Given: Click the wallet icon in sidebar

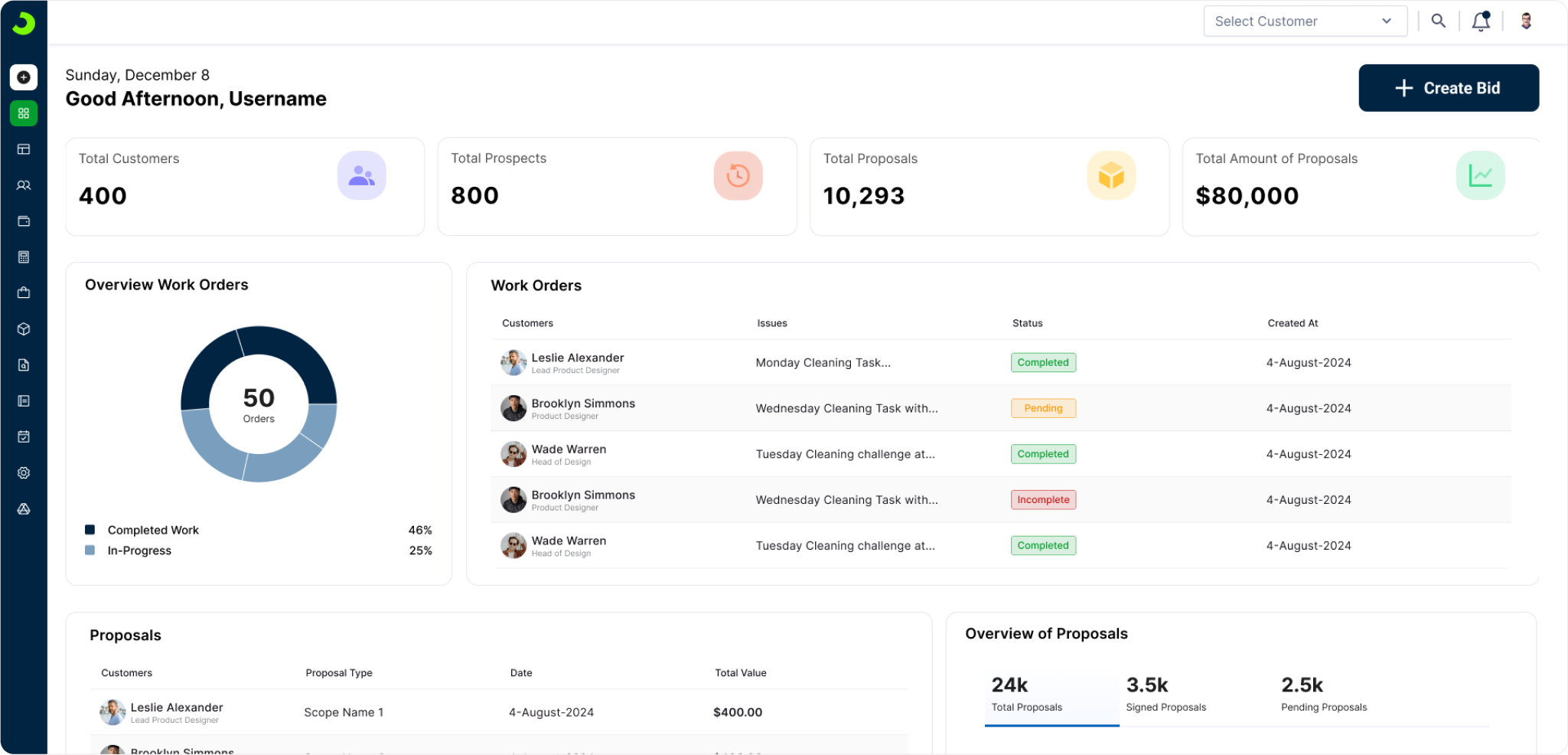Looking at the screenshot, I should [x=24, y=221].
